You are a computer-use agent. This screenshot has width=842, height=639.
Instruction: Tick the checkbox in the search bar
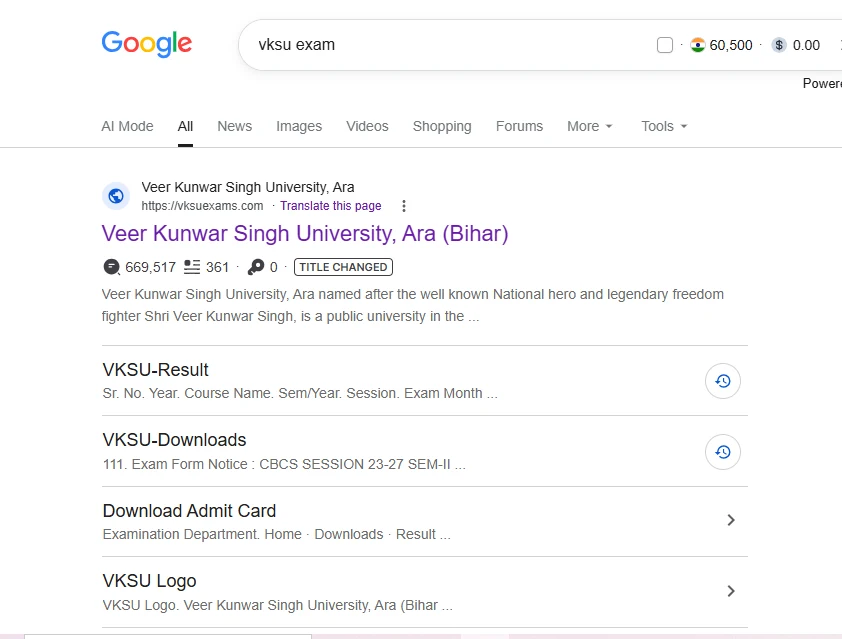[665, 45]
